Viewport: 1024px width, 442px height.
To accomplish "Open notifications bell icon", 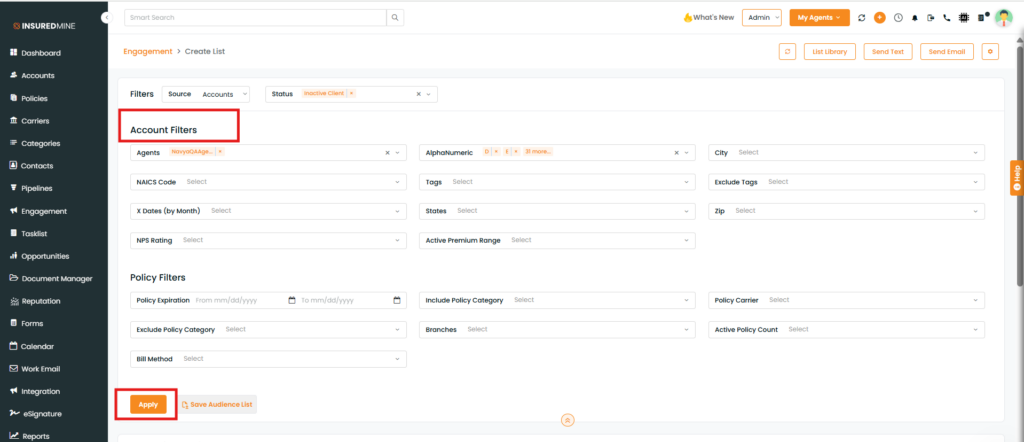I will coord(914,18).
